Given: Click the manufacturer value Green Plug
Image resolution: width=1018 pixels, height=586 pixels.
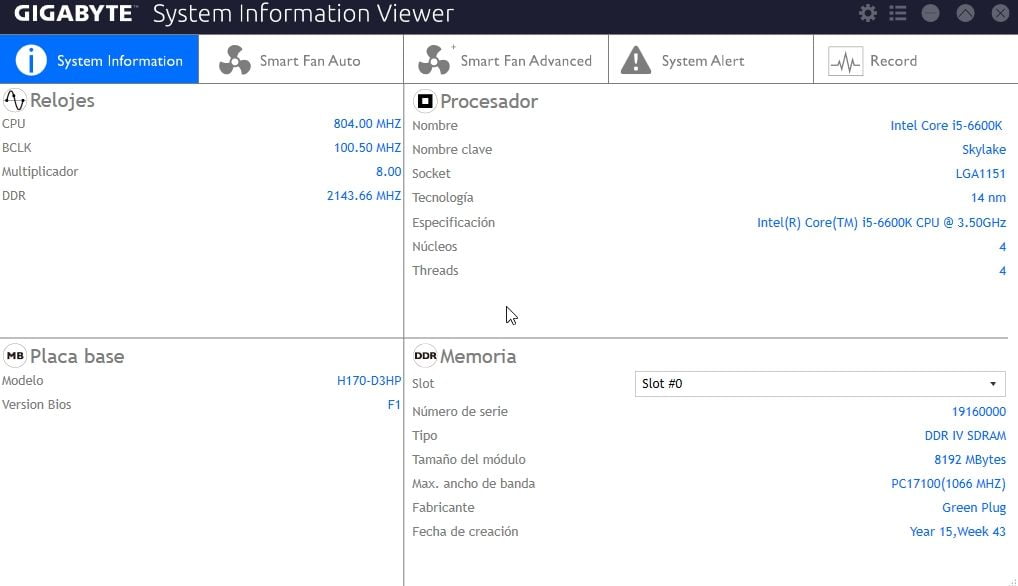Looking at the screenshot, I should click(974, 507).
